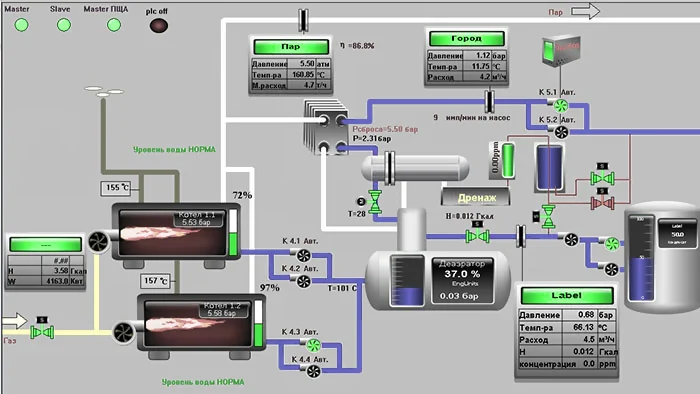Click the P=2.316ар pressure text
Screen dimensions: 700x394
tap(372, 139)
